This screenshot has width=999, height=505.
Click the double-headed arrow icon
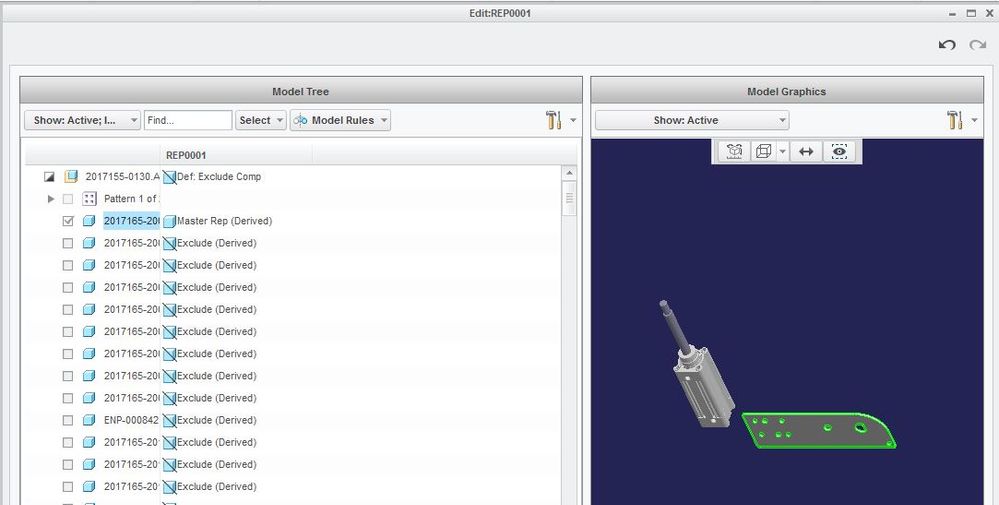pos(806,152)
